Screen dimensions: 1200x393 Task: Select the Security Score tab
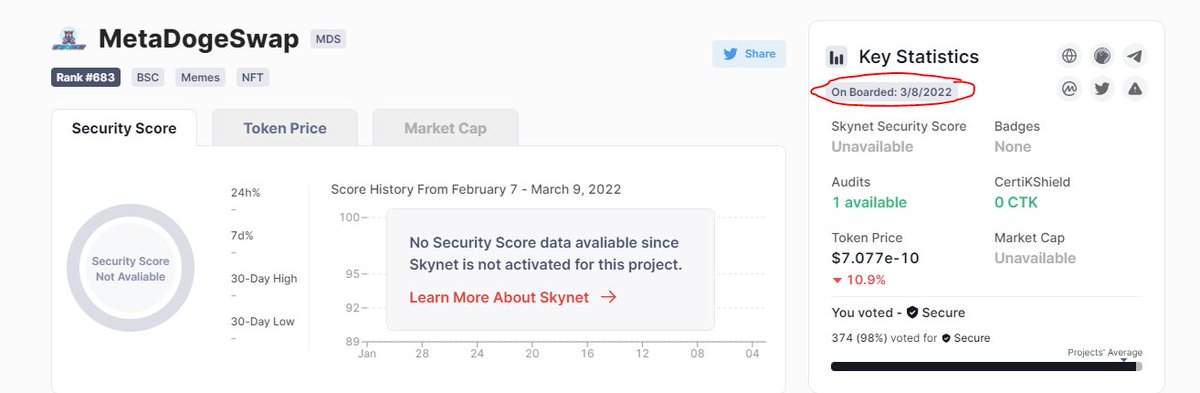(124, 128)
